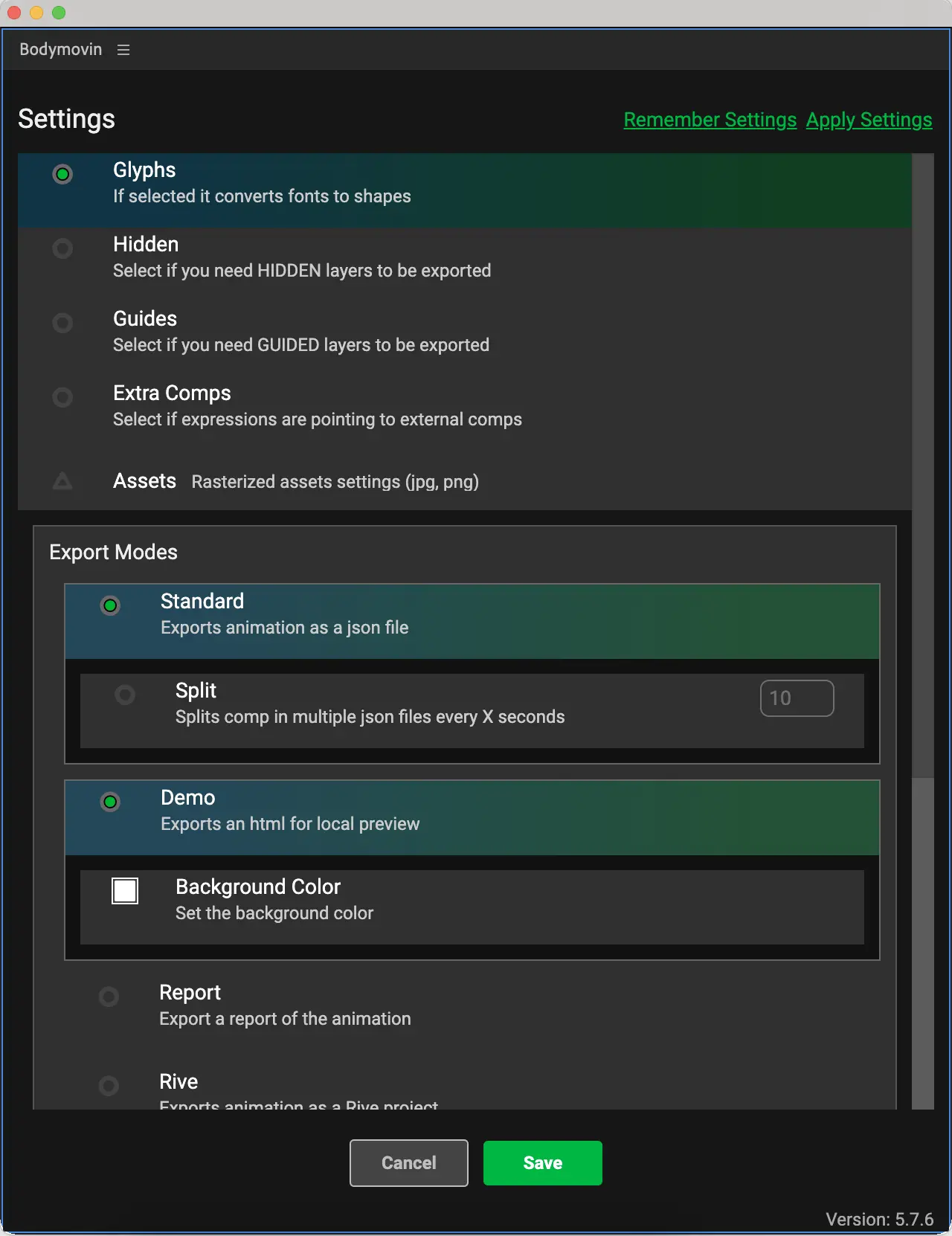Image resolution: width=952 pixels, height=1236 pixels.
Task: Click the Apply Settings link
Action: pyautogui.click(x=869, y=120)
